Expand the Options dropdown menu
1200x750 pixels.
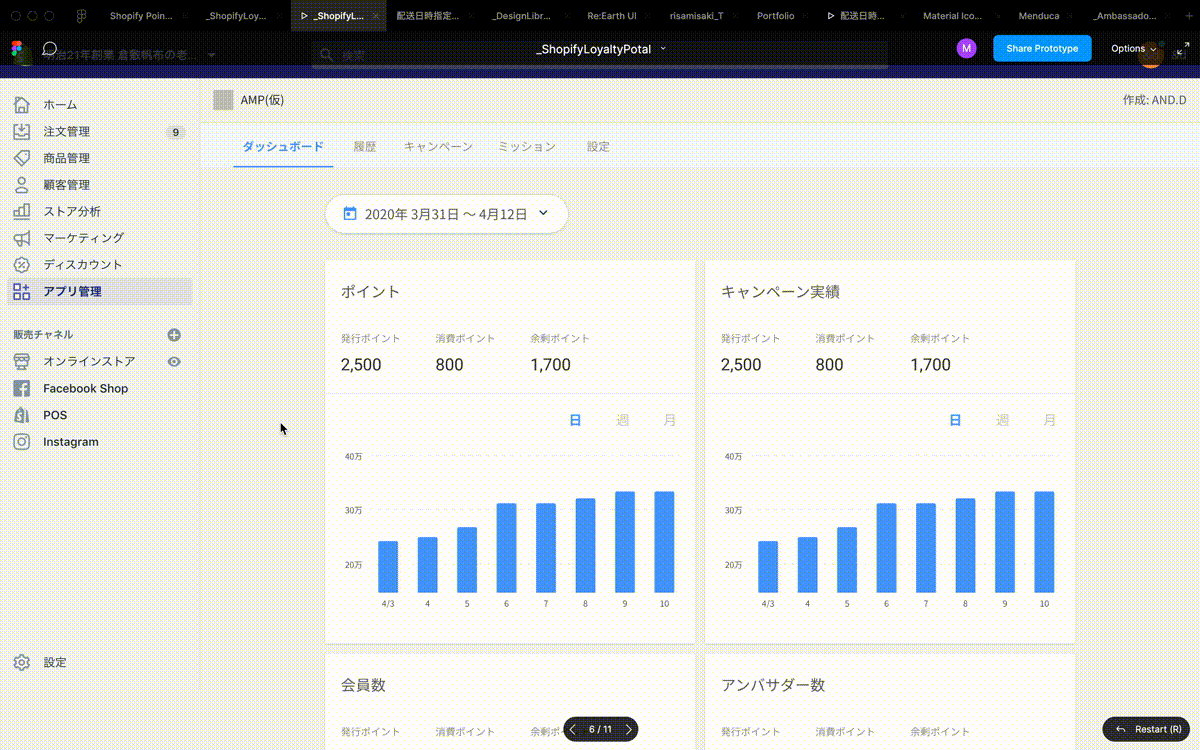pyautogui.click(x=1133, y=49)
